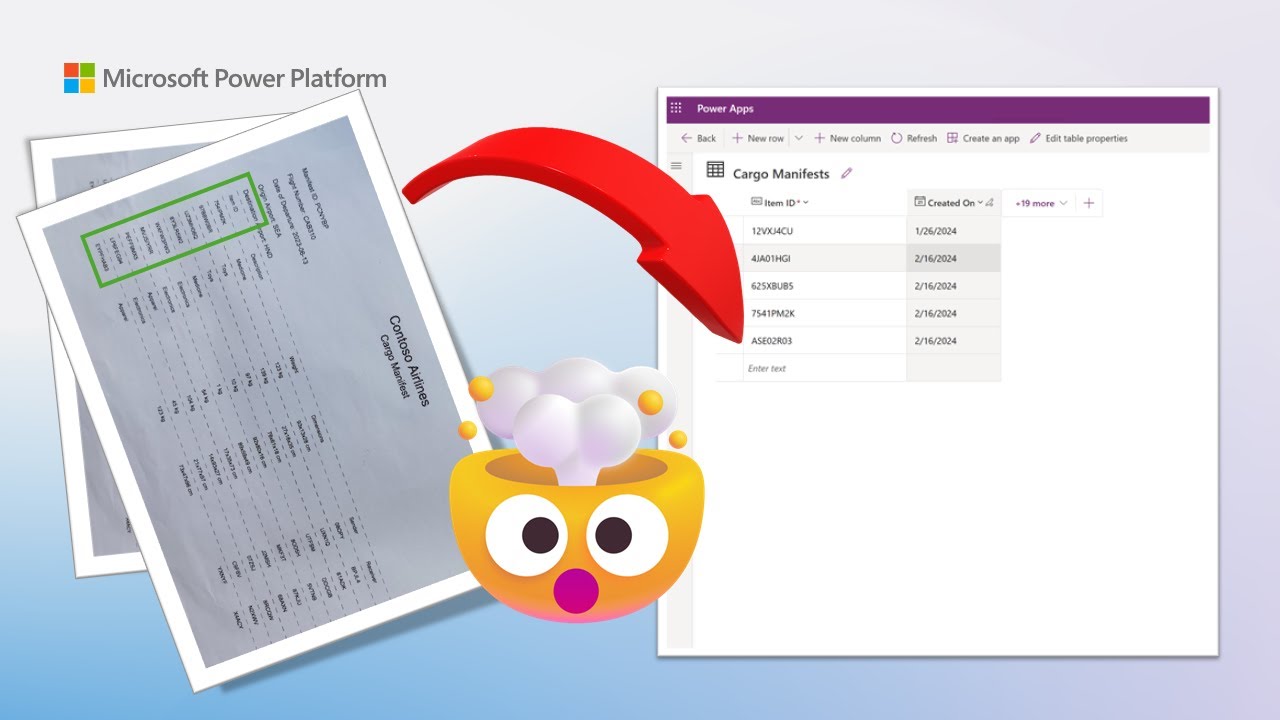
Task: Select the 7541PM2K Item ID cell
Action: [825, 313]
